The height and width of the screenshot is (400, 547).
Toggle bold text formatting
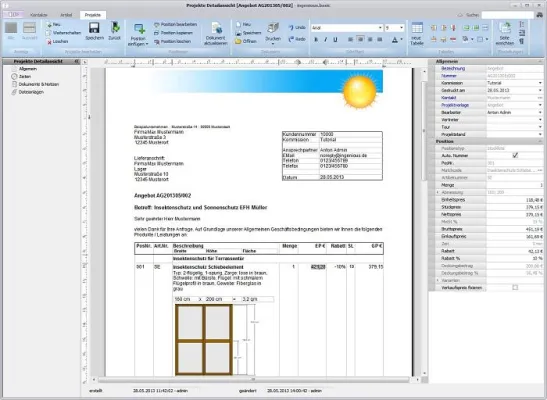click(316, 40)
